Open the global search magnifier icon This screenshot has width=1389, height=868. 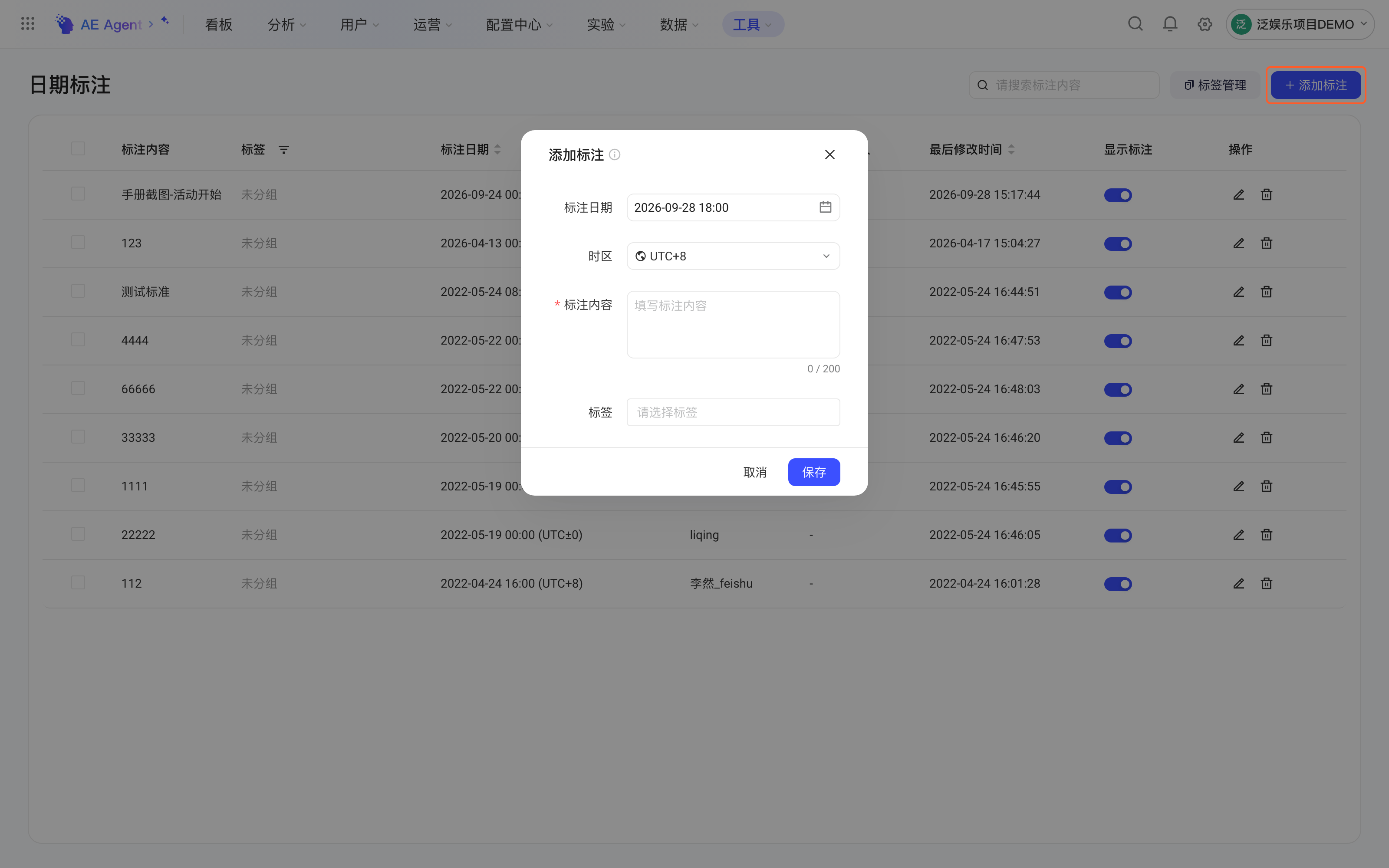click(1136, 24)
